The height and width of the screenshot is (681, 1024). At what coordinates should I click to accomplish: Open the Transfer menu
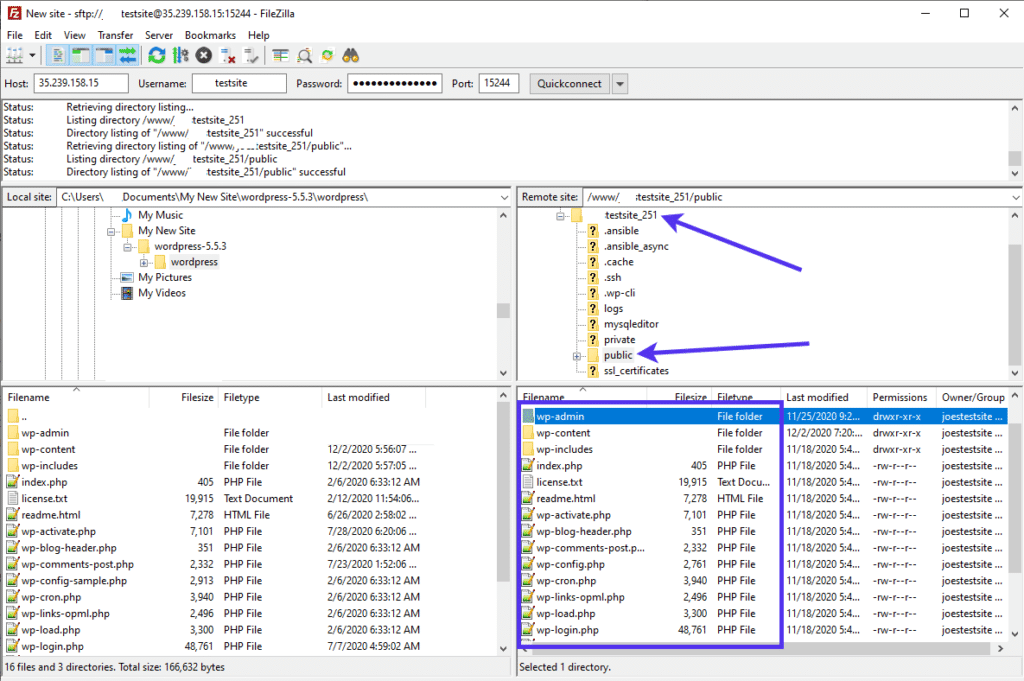(x=115, y=34)
